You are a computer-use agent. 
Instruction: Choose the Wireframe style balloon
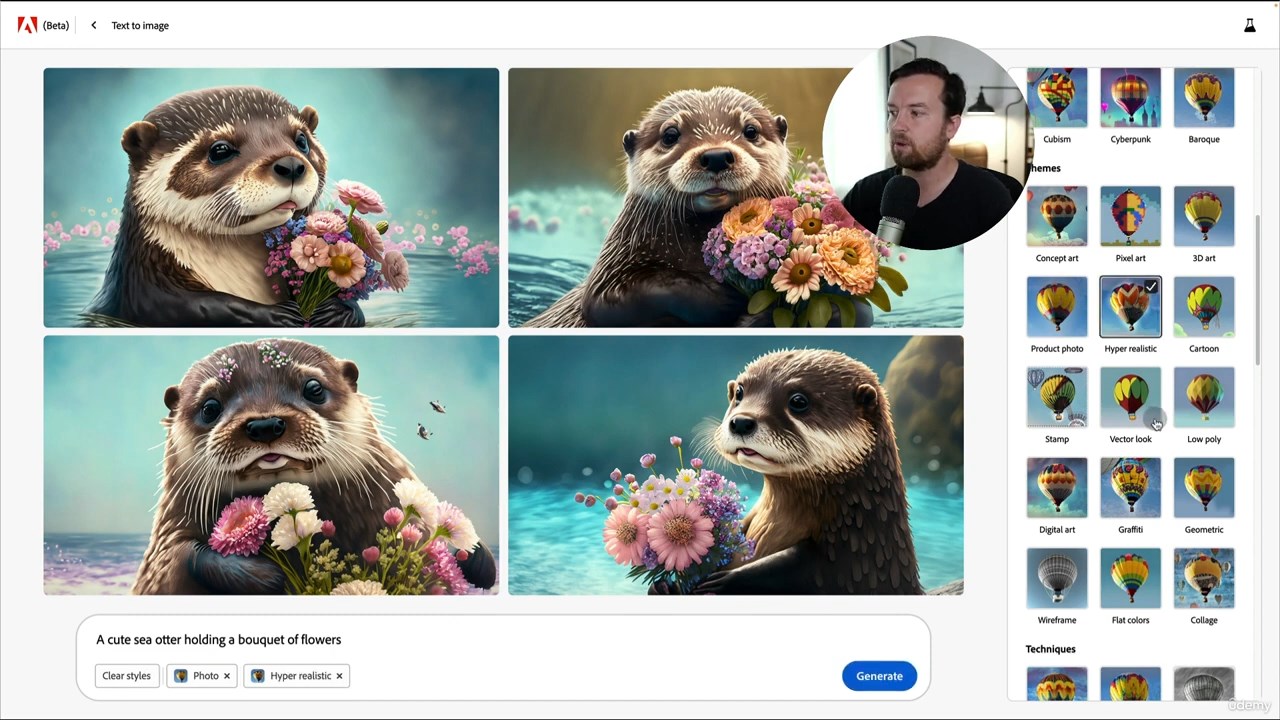tap(1056, 578)
